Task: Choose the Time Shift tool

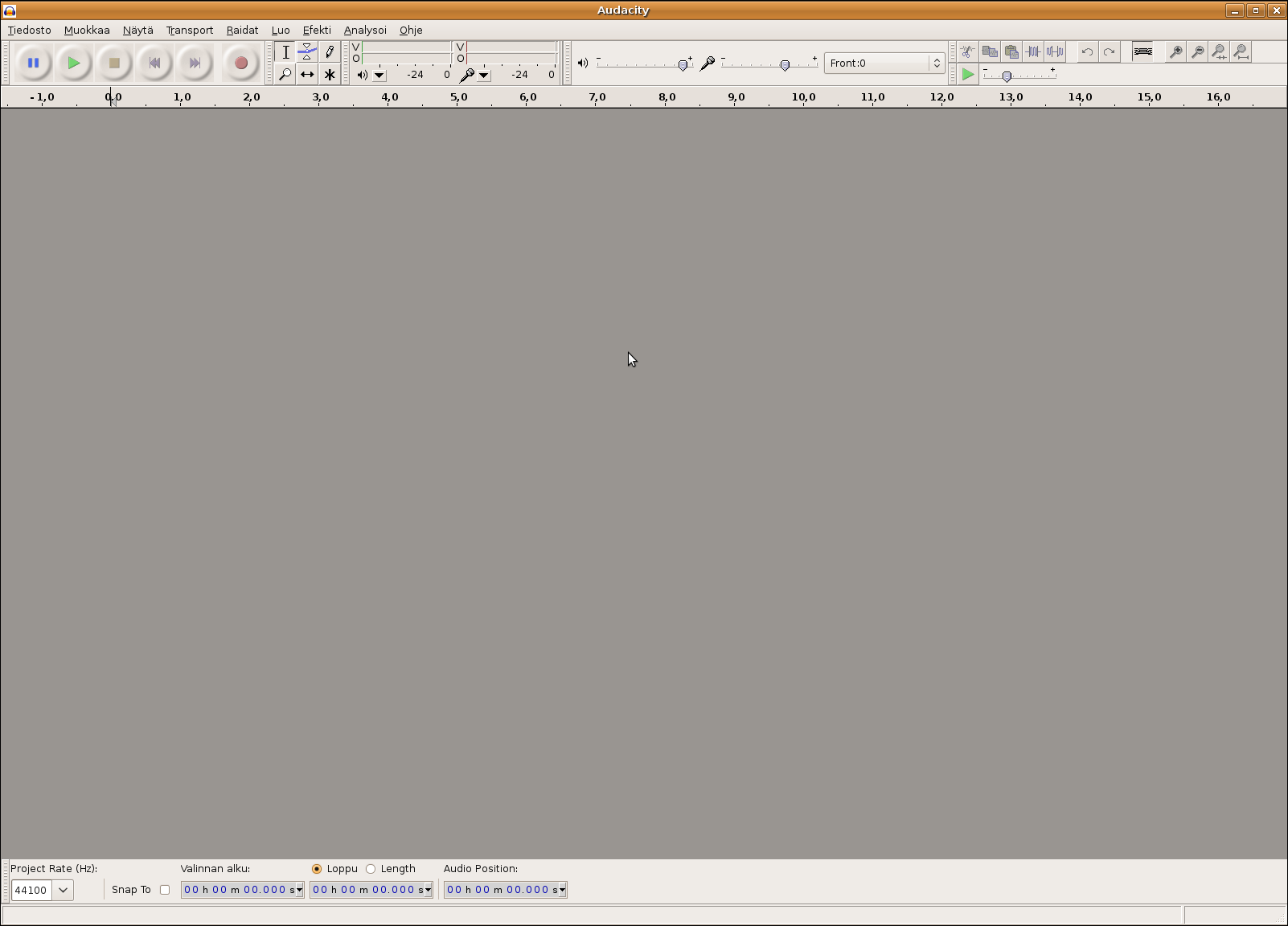Action: tap(307, 75)
